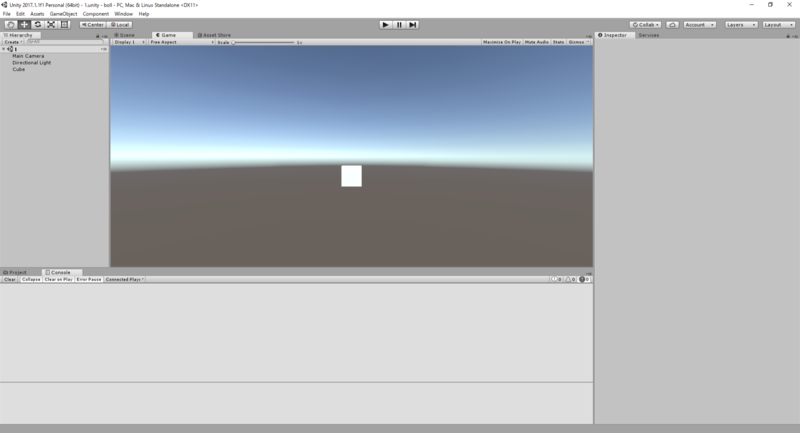Toggle Stats overlay in Game view
800x433 pixels.
click(x=558, y=42)
